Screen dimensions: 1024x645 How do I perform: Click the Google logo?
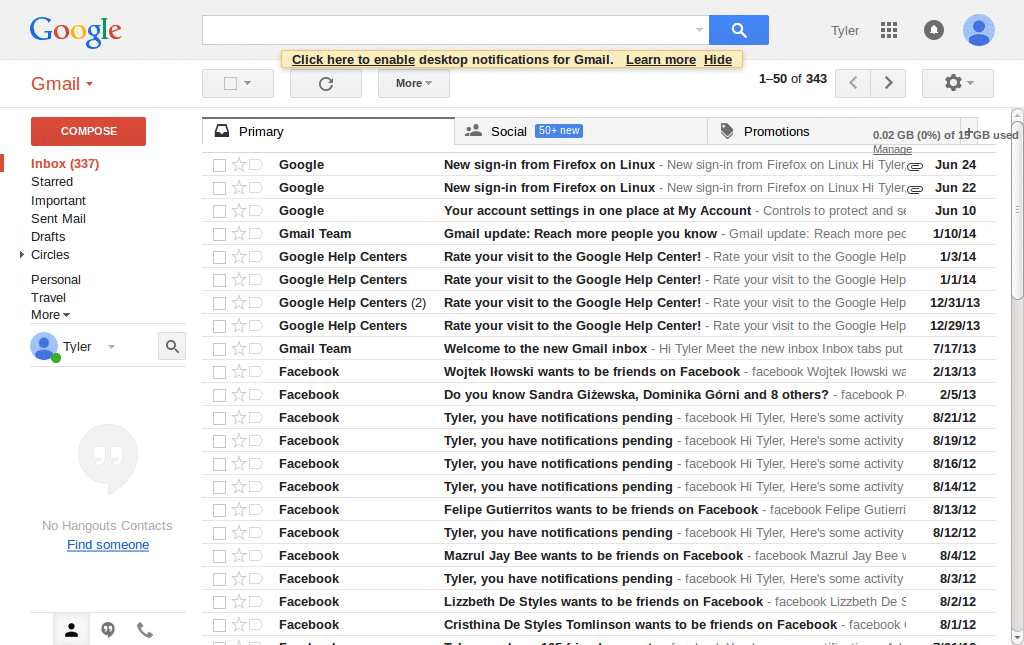(75, 31)
